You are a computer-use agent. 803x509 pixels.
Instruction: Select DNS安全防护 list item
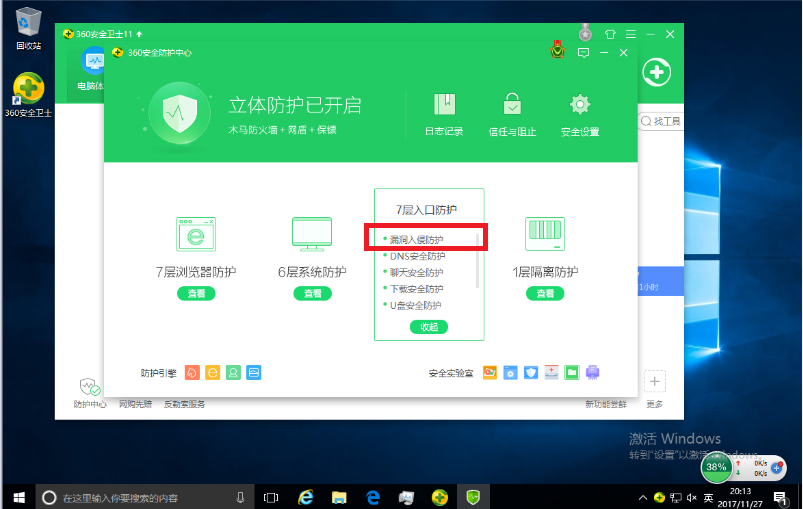point(417,256)
